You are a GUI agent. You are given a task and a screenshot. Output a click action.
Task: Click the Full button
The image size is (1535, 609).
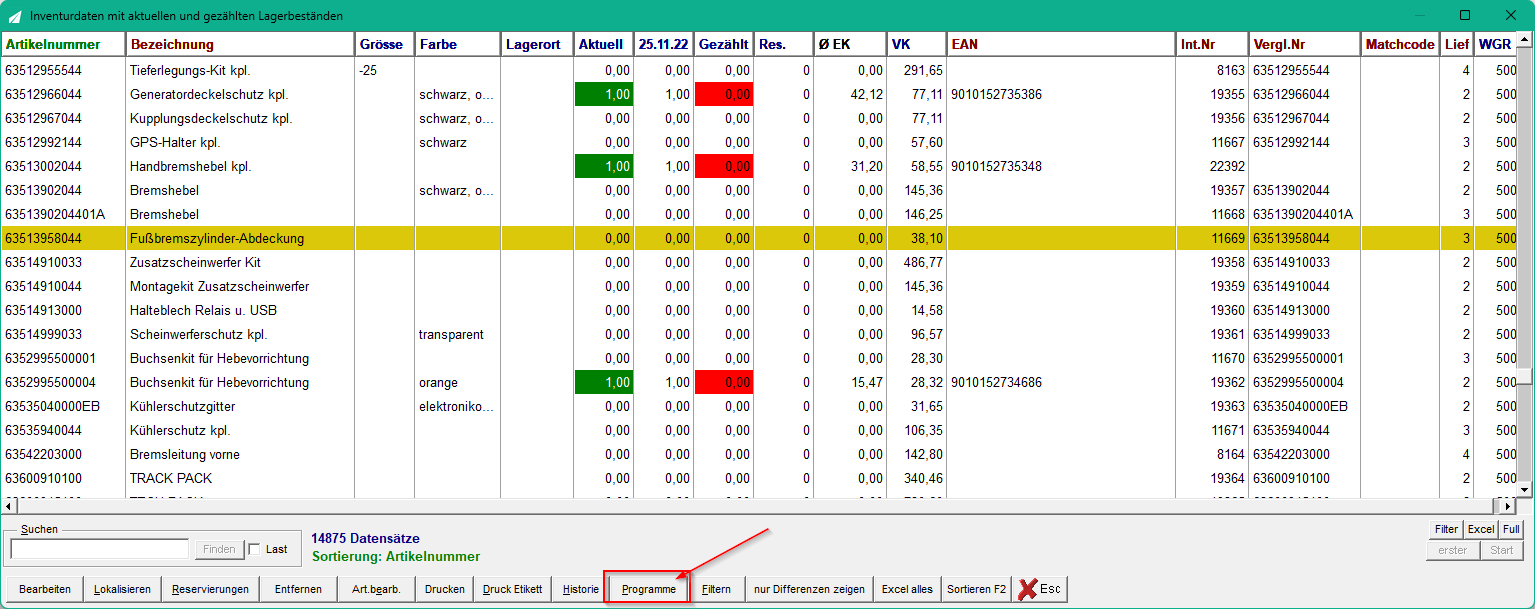click(x=1511, y=529)
